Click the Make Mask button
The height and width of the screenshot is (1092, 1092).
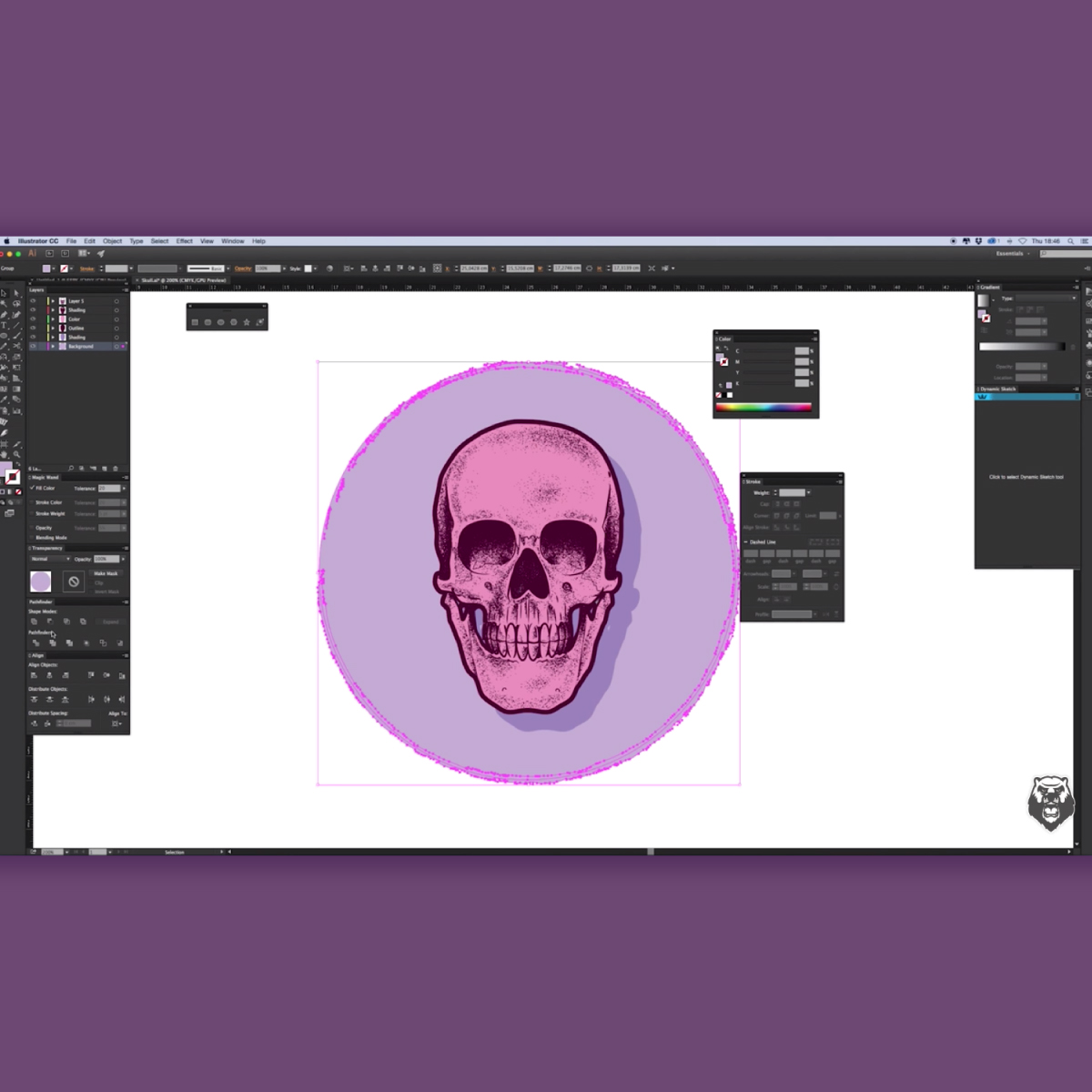[106, 573]
